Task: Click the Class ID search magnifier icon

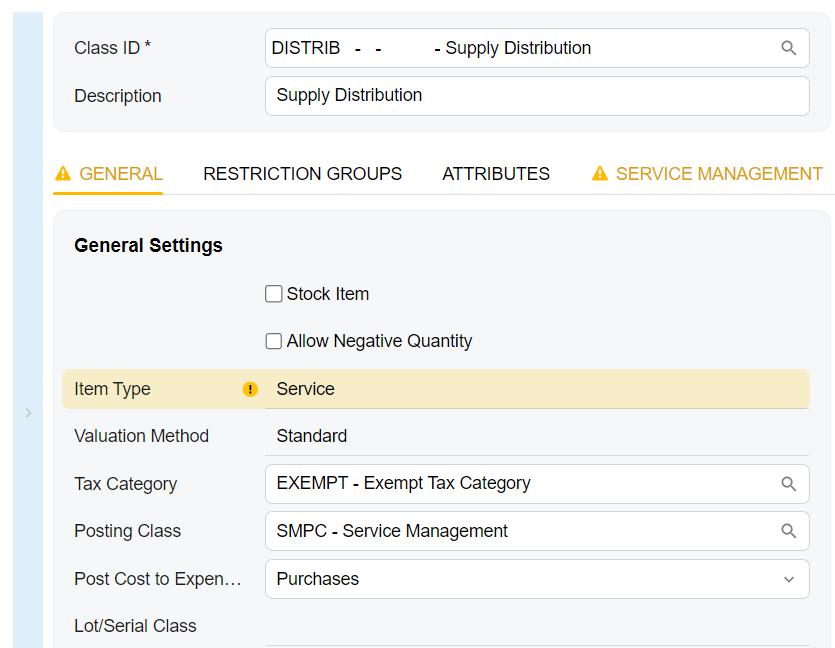Action: pyautogui.click(x=788, y=48)
